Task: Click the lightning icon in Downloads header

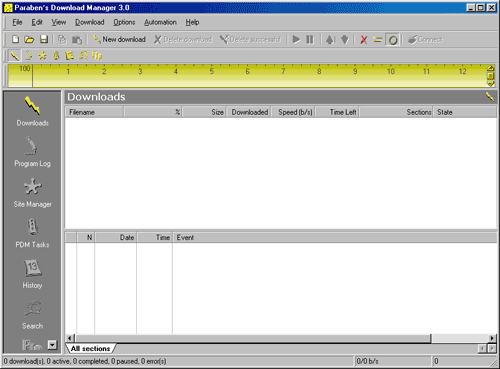Action: pos(490,97)
